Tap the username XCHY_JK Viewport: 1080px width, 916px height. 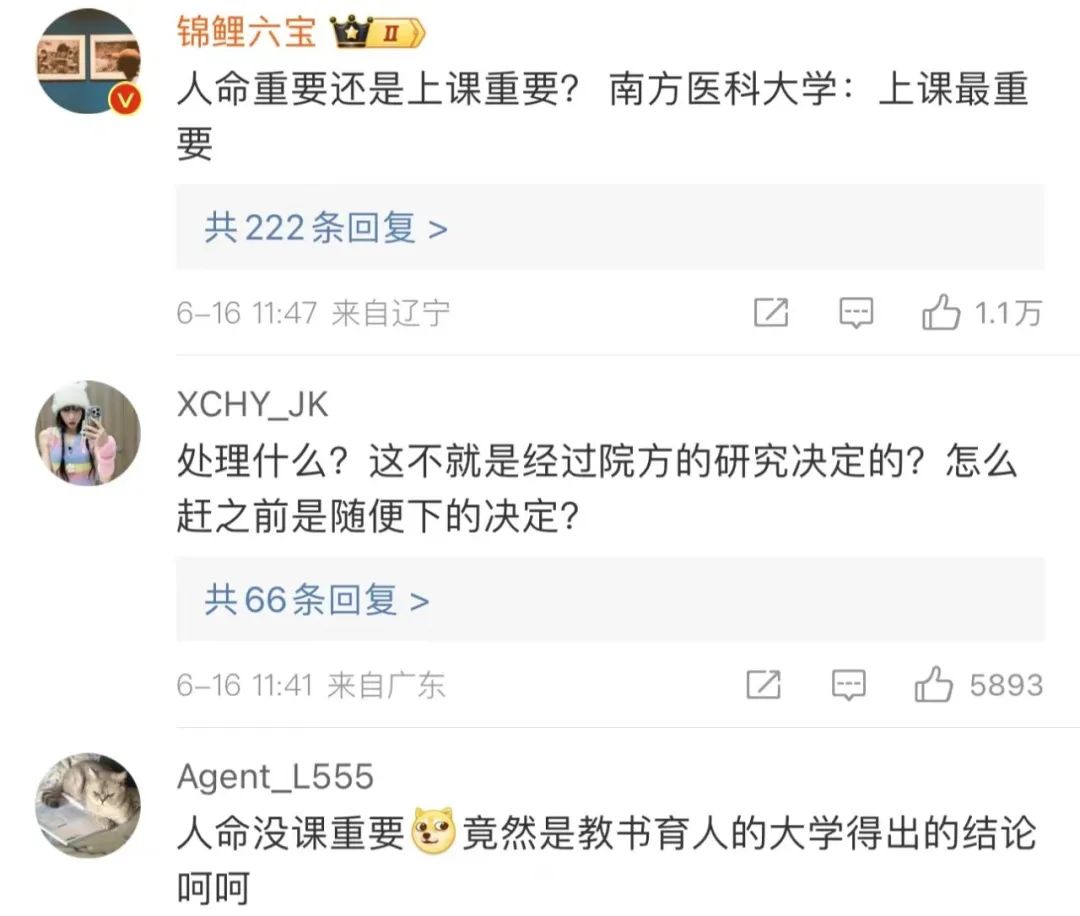(252, 405)
